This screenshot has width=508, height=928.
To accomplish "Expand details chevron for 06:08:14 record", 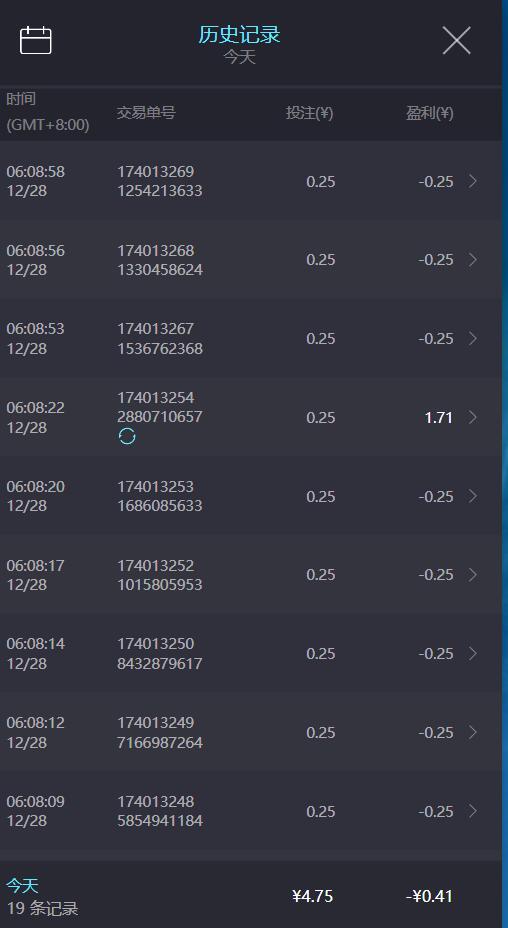I will pyautogui.click(x=472, y=653).
